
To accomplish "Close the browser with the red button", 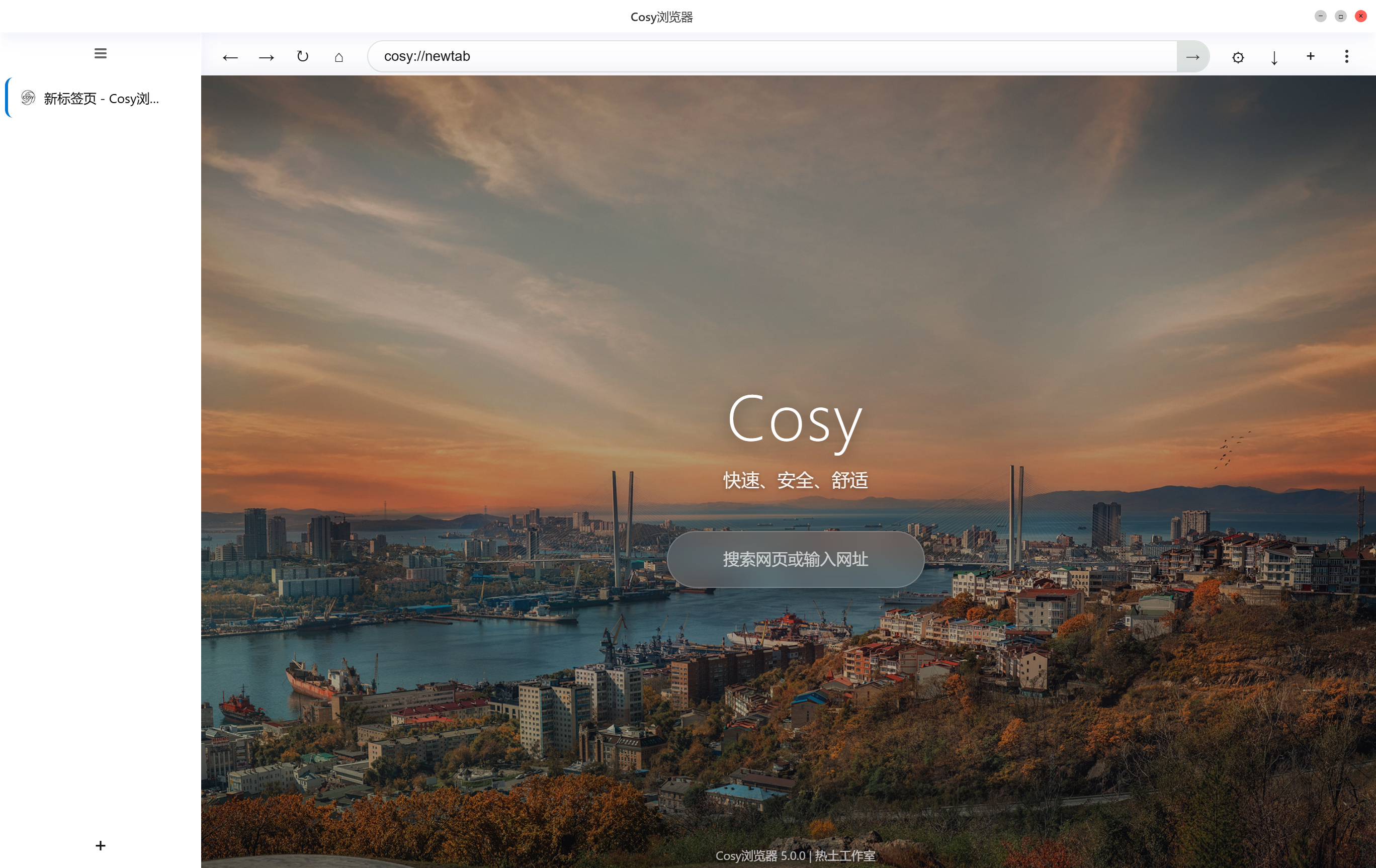I will [x=1360, y=16].
